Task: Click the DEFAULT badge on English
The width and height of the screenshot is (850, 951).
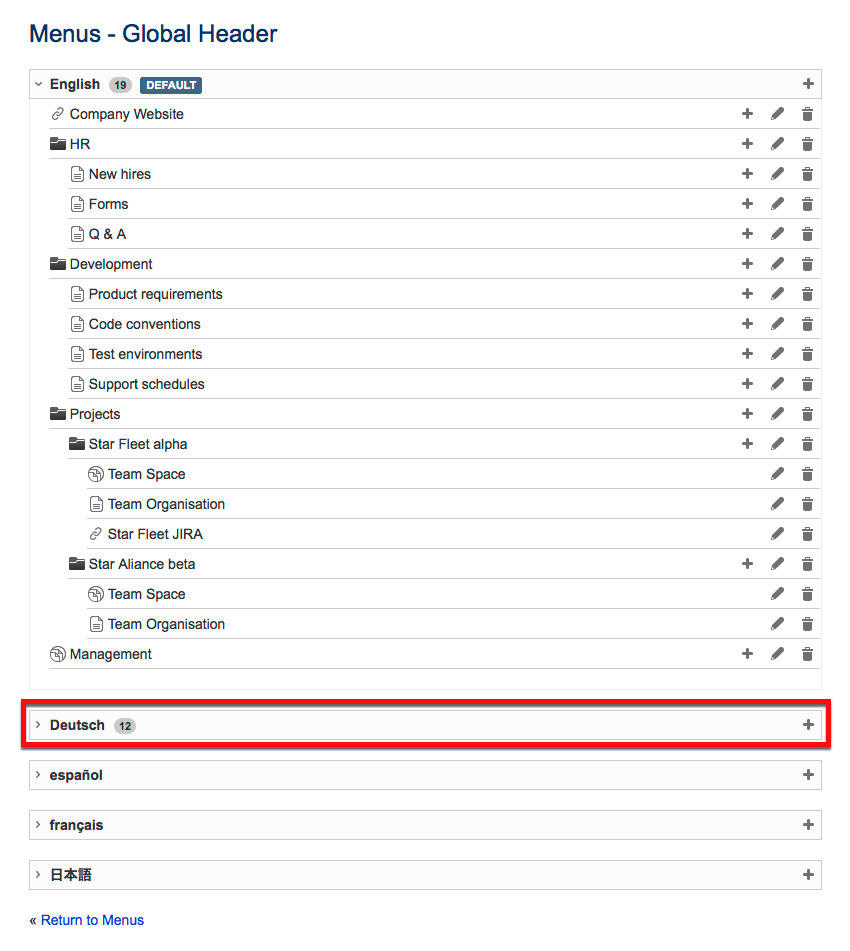Action: 171,85
